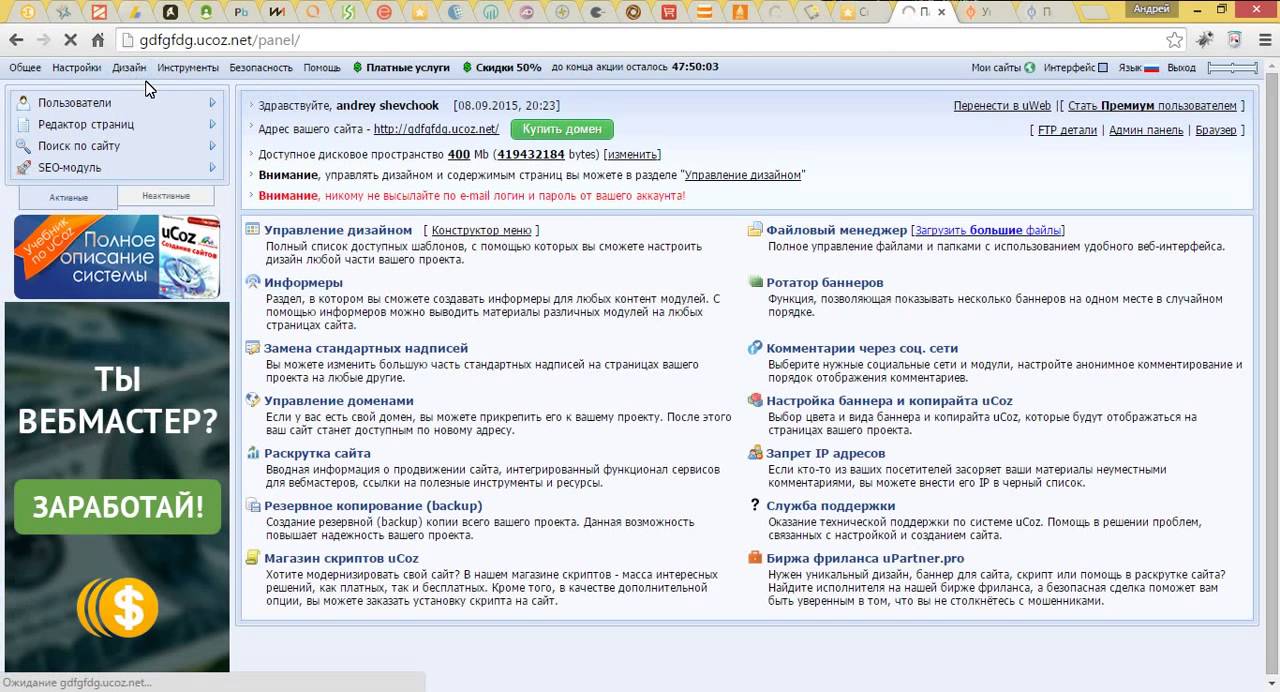Click the Комментарии через соц. сети icon
This screenshot has width=1280, height=692.
click(x=755, y=348)
